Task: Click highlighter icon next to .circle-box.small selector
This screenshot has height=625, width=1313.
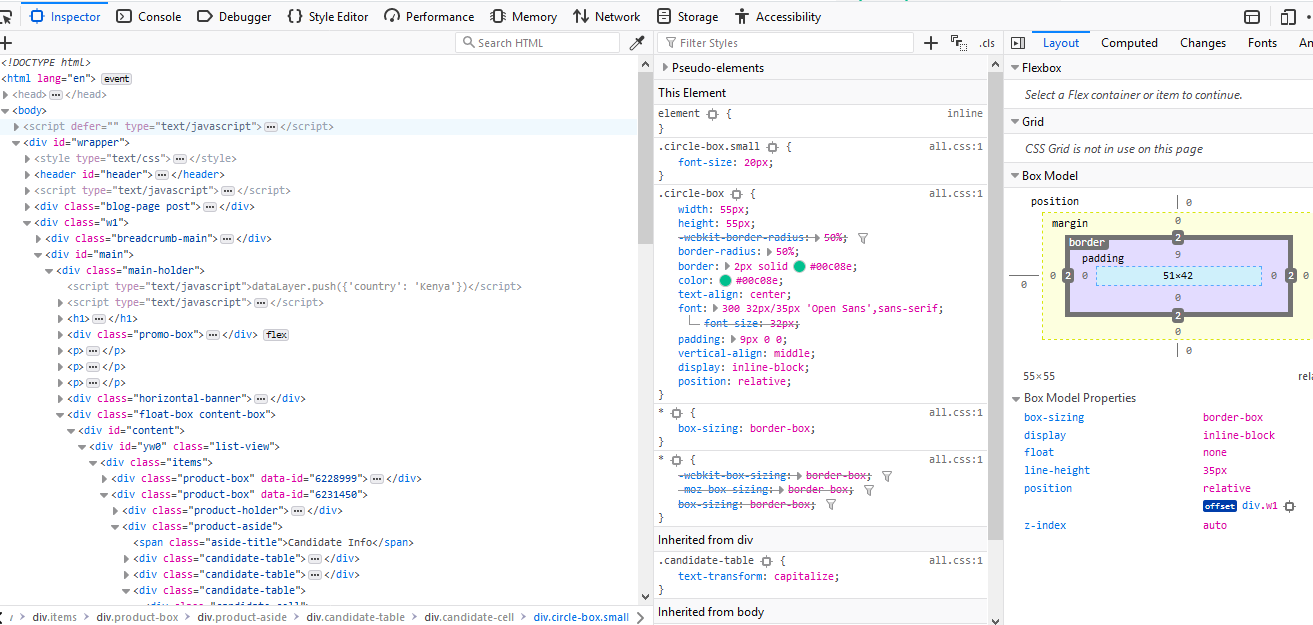Action: click(x=772, y=147)
